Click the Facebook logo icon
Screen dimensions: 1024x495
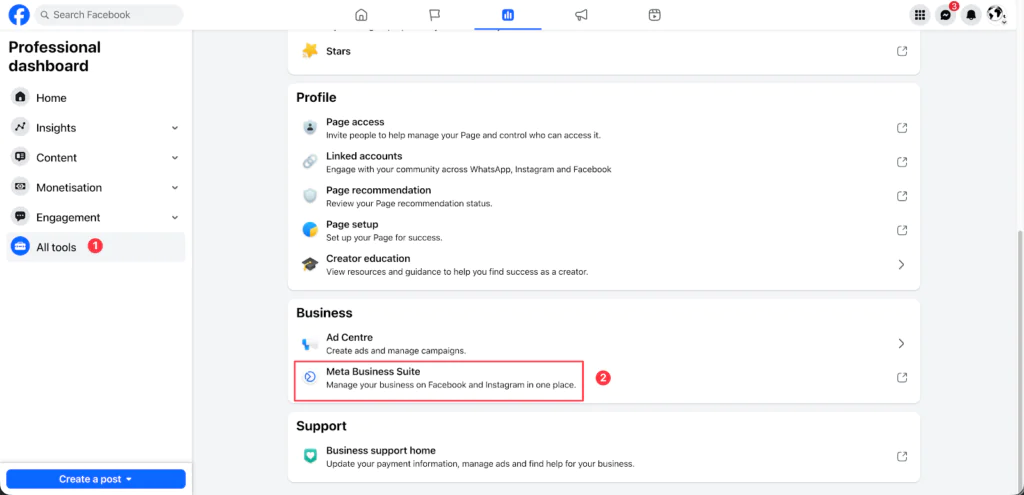point(19,15)
